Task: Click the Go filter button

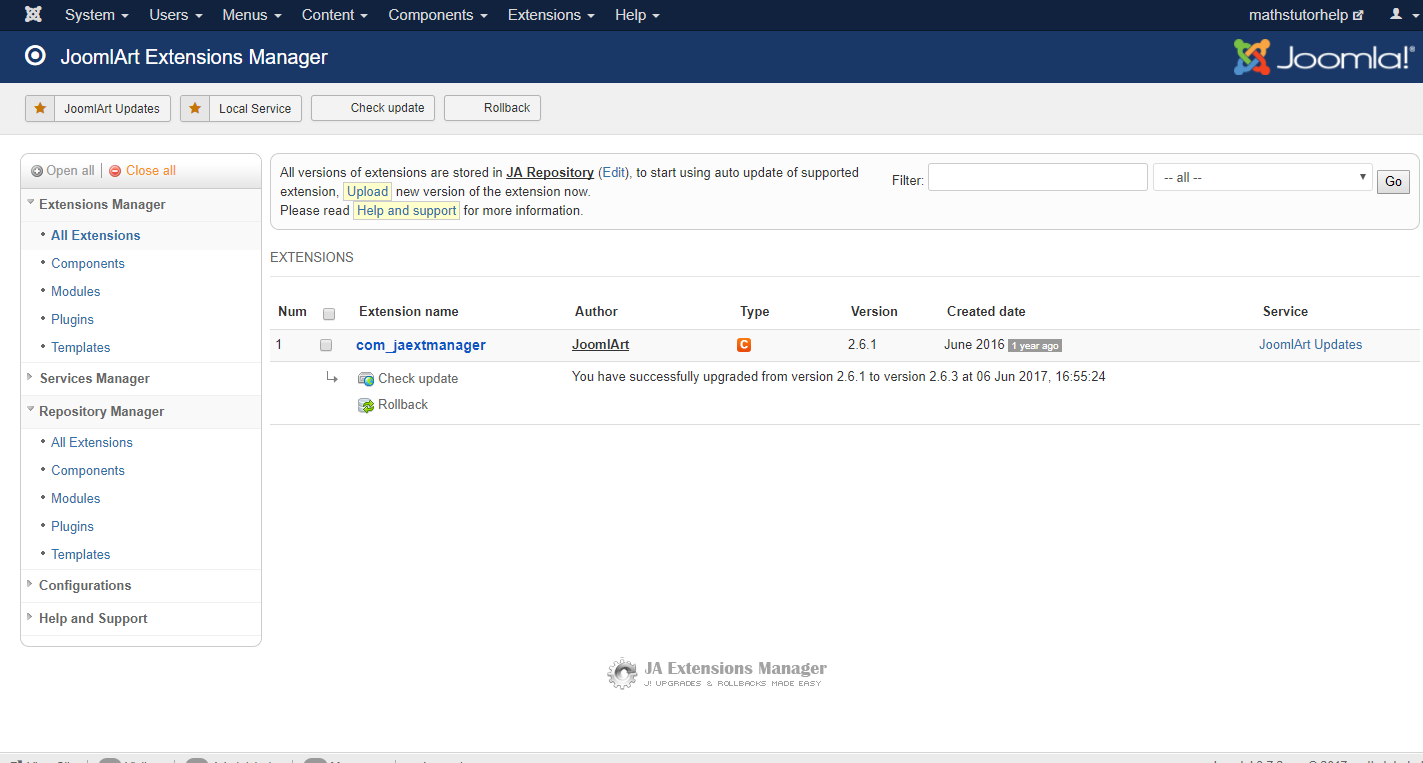Action: coord(1394,182)
